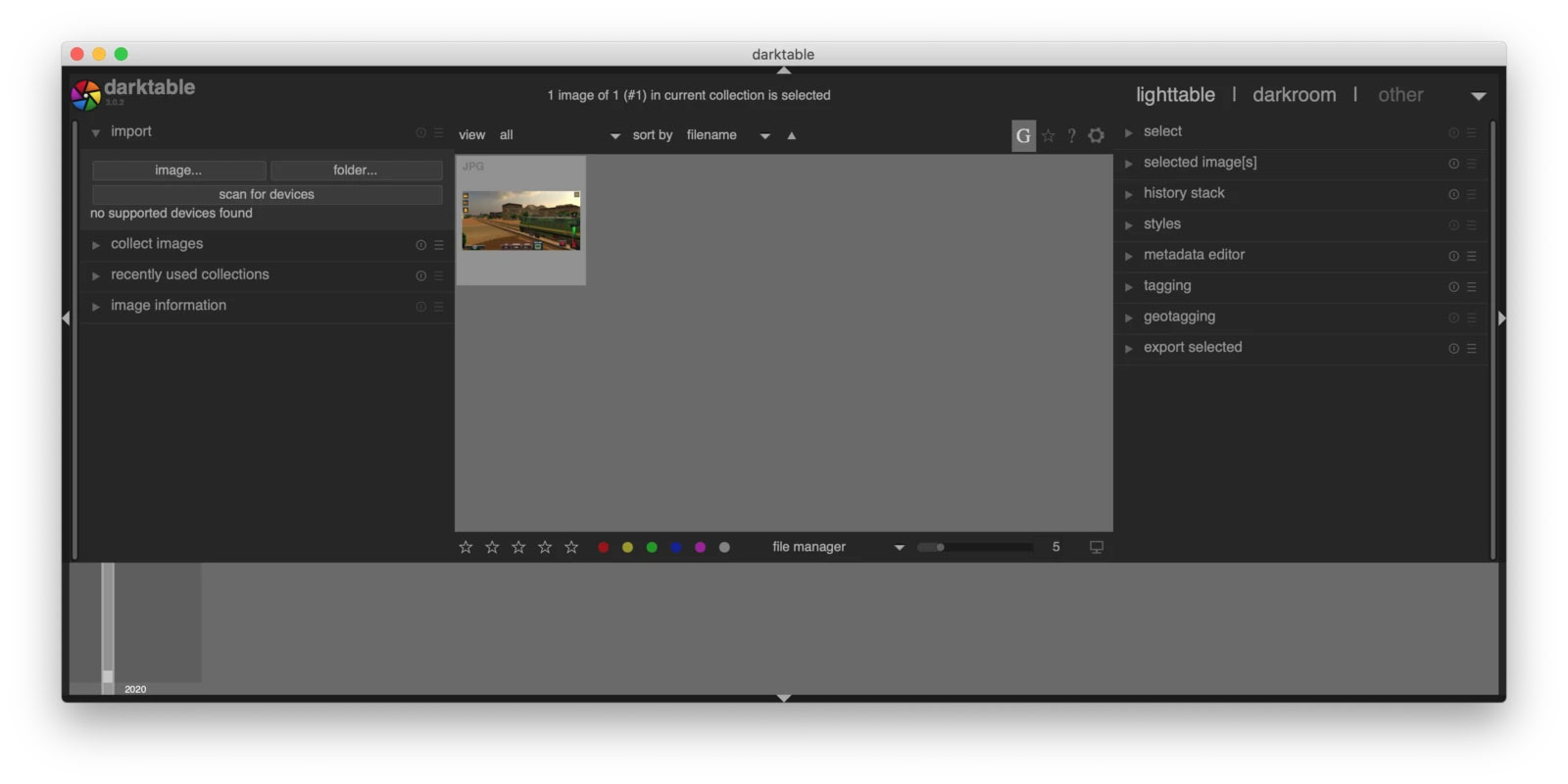The width and height of the screenshot is (1568, 784).
Task: Click the display profile monitor icon
Action: tap(1097, 547)
